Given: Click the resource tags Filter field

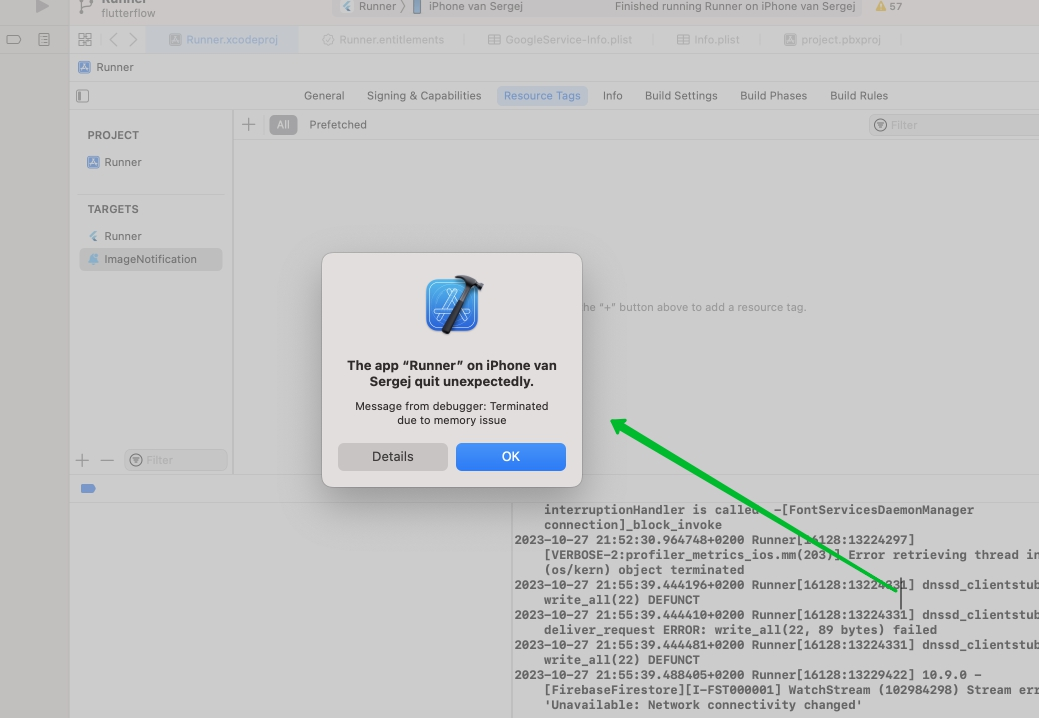Looking at the screenshot, I should click(954, 125).
